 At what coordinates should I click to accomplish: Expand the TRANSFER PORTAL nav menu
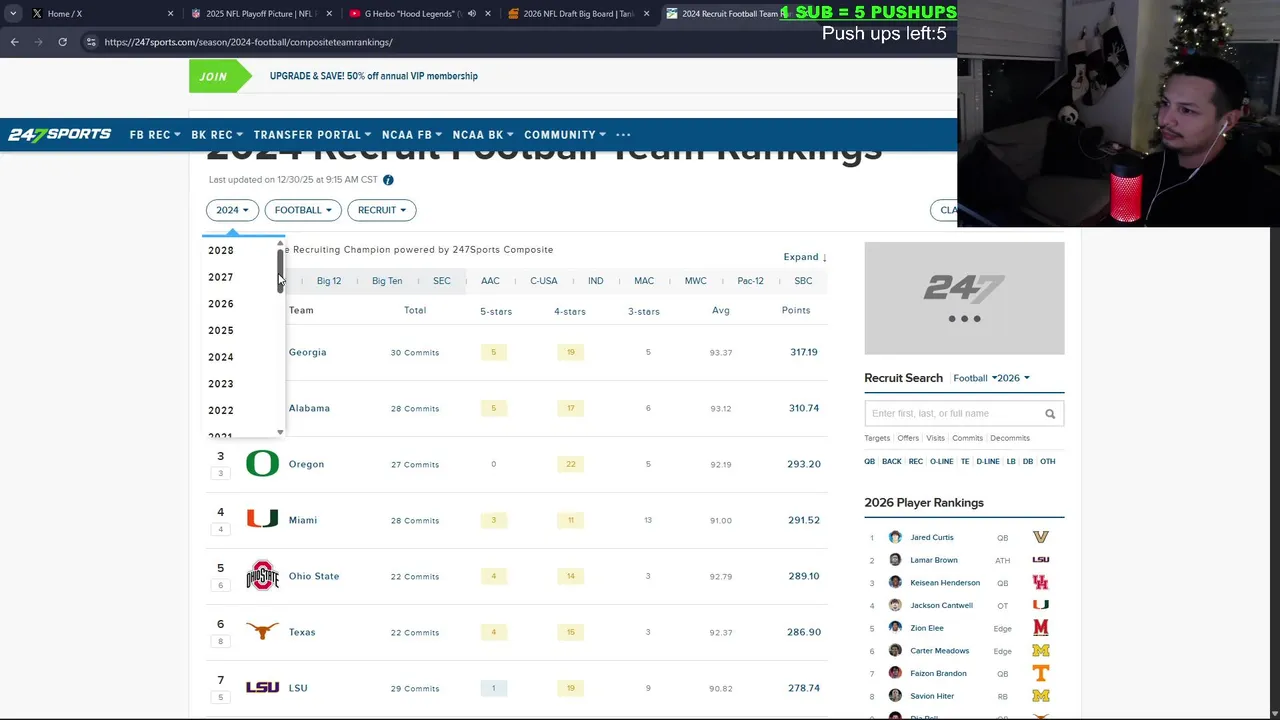pyautogui.click(x=312, y=135)
